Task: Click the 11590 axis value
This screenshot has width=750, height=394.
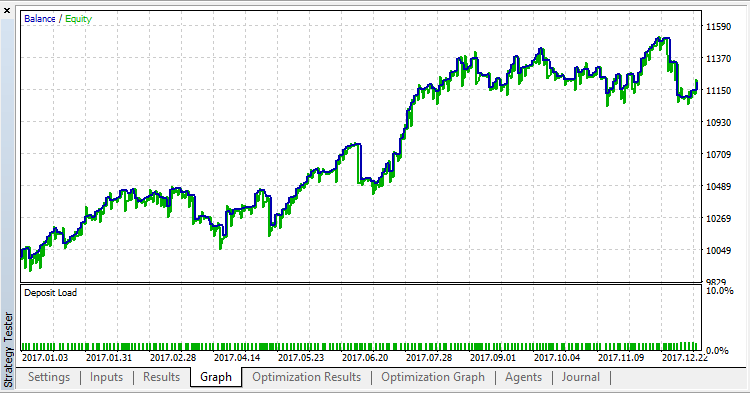Action: coord(718,27)
